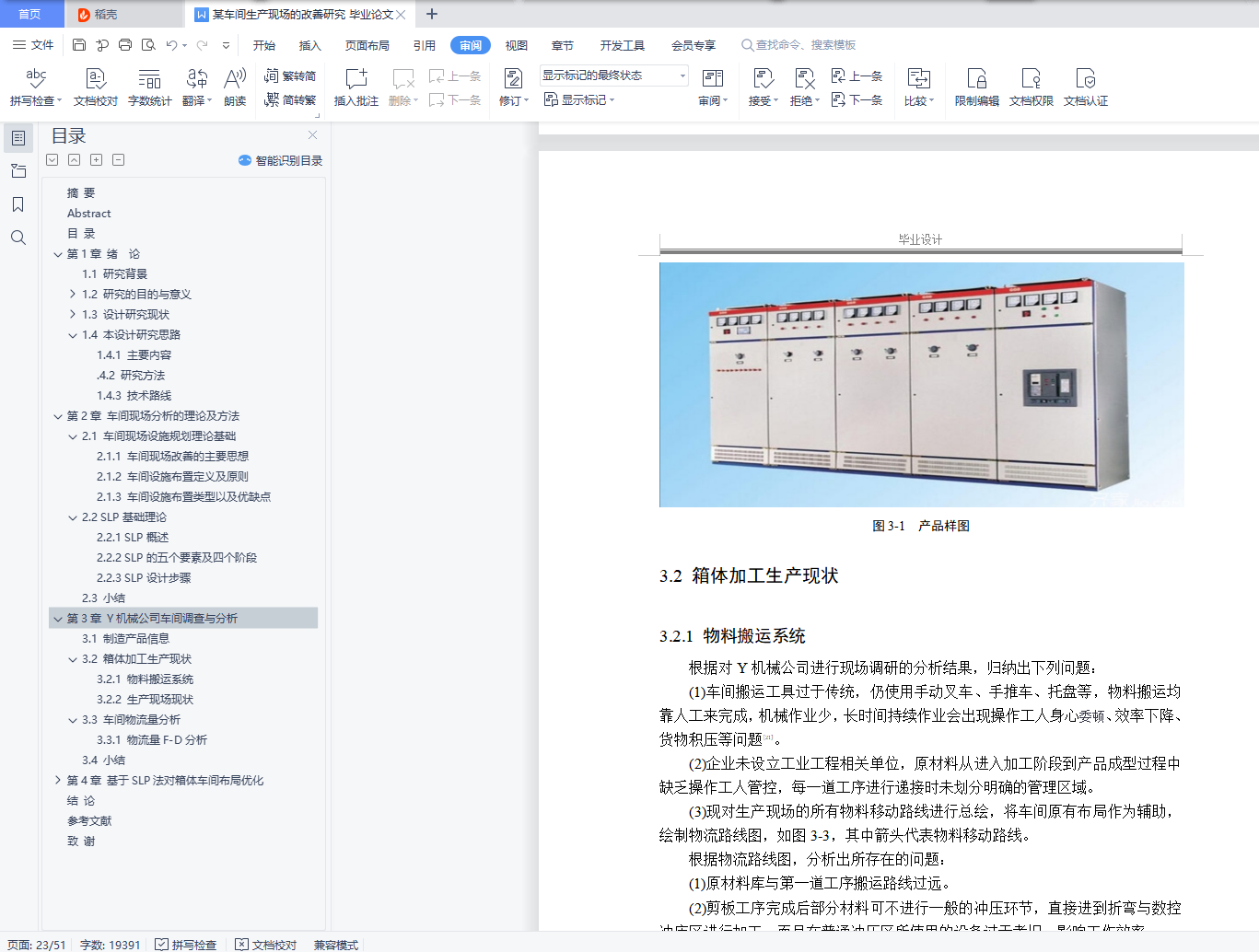
Task: Go to next revision (下一条) beside Reject
Action: pyautogui.click(x=857, y=99)
